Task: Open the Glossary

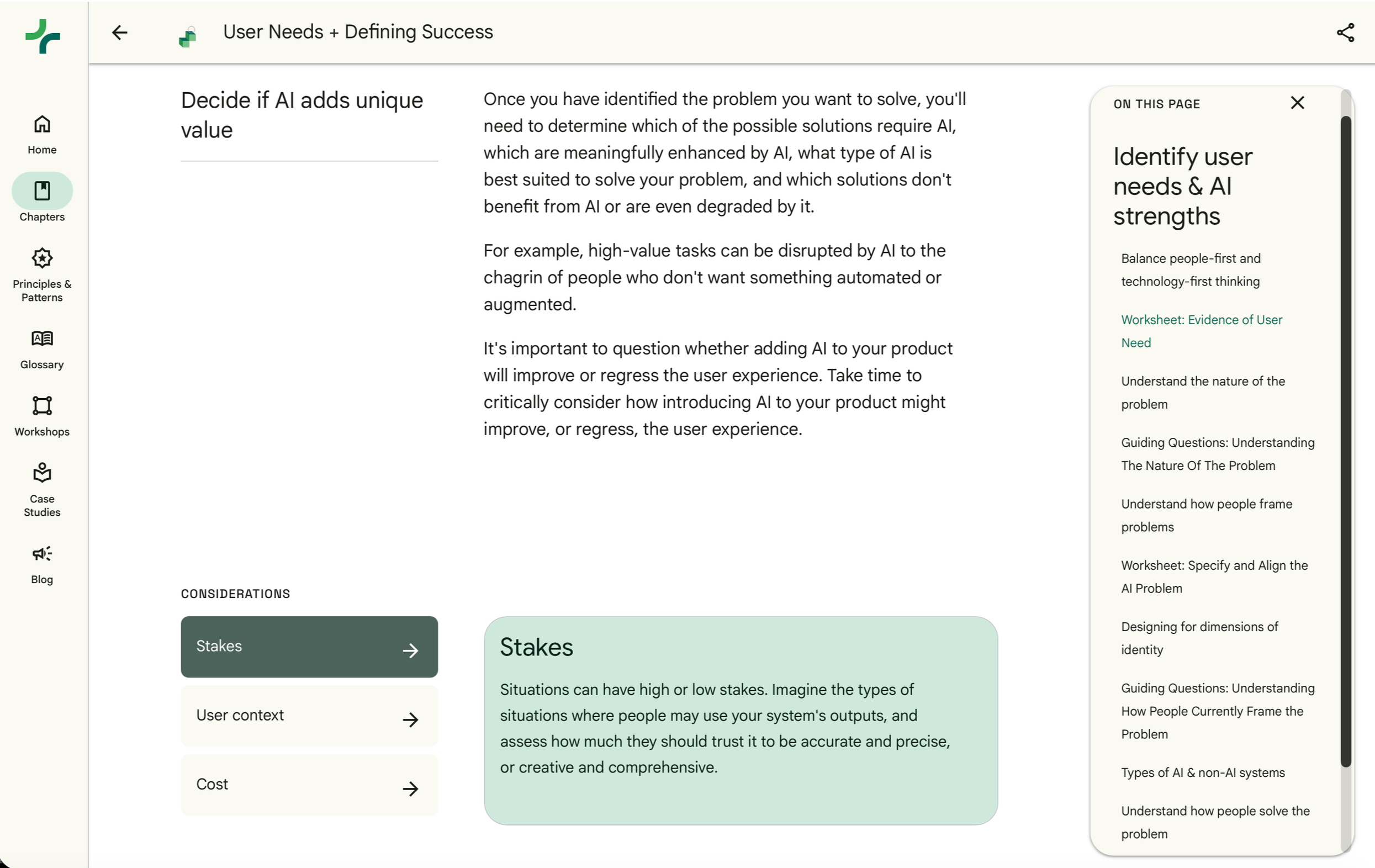Action: tap(43, 350)
